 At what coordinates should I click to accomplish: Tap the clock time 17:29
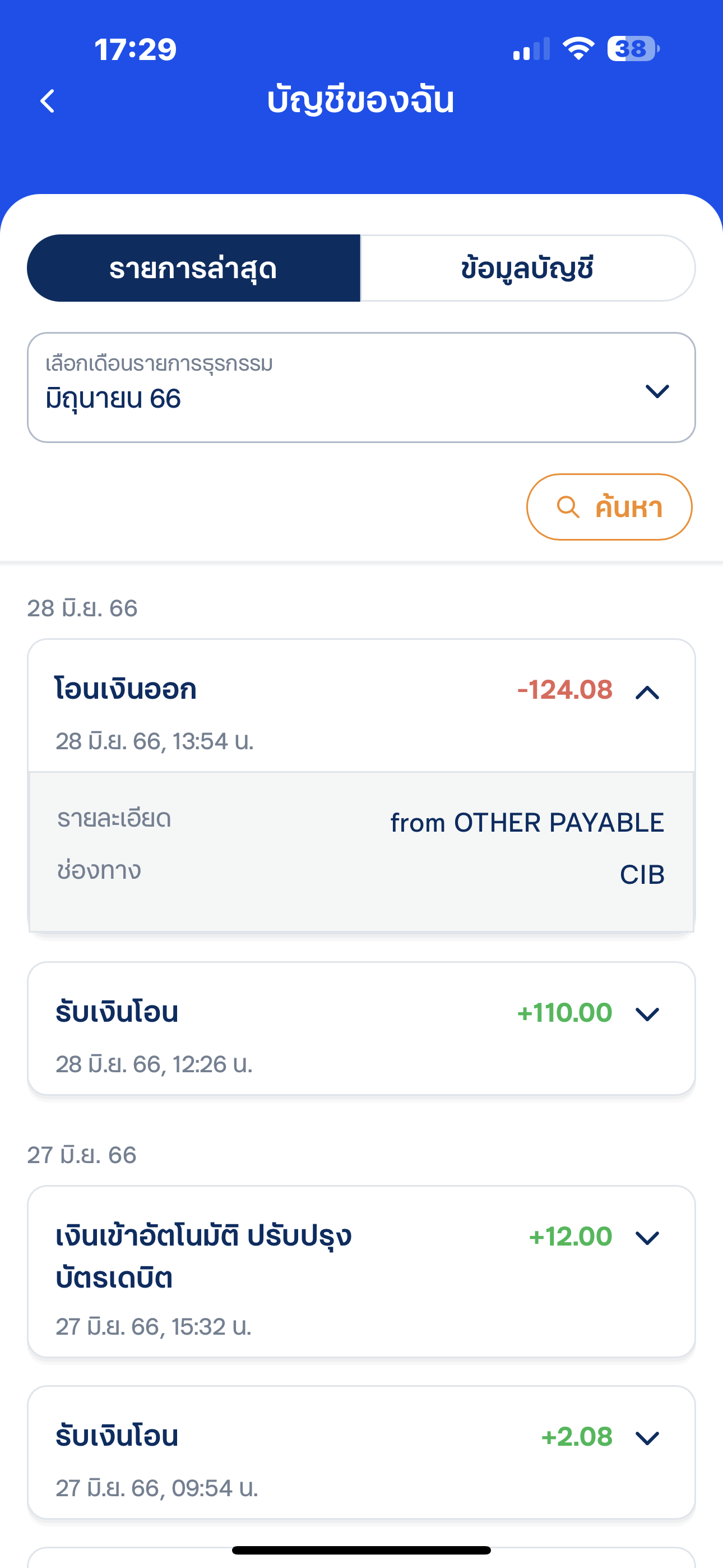(135, 49)
